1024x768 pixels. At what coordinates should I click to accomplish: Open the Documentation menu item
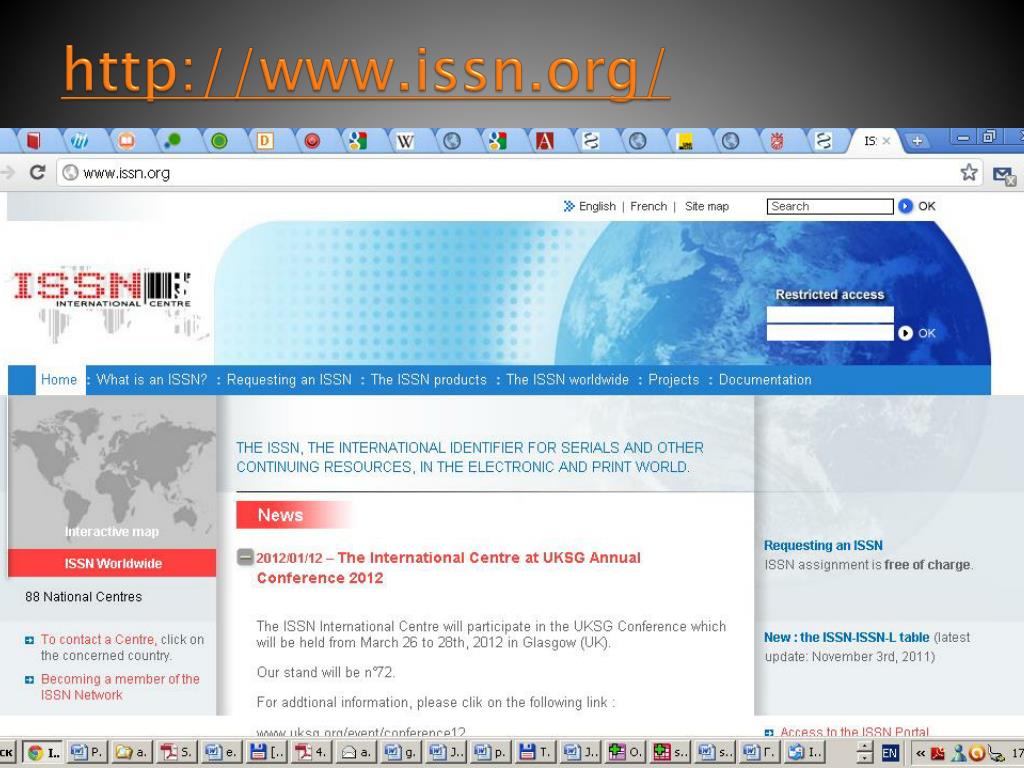tap(765, 379)
